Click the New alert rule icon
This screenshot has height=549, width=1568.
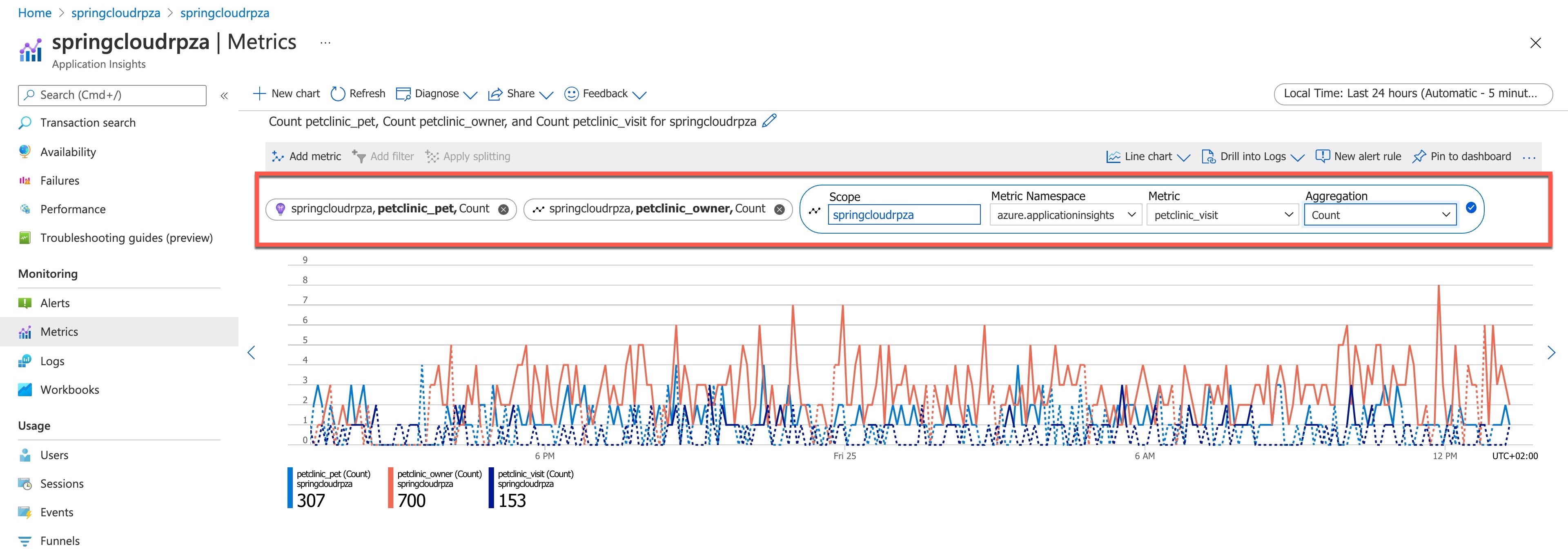1322,156
